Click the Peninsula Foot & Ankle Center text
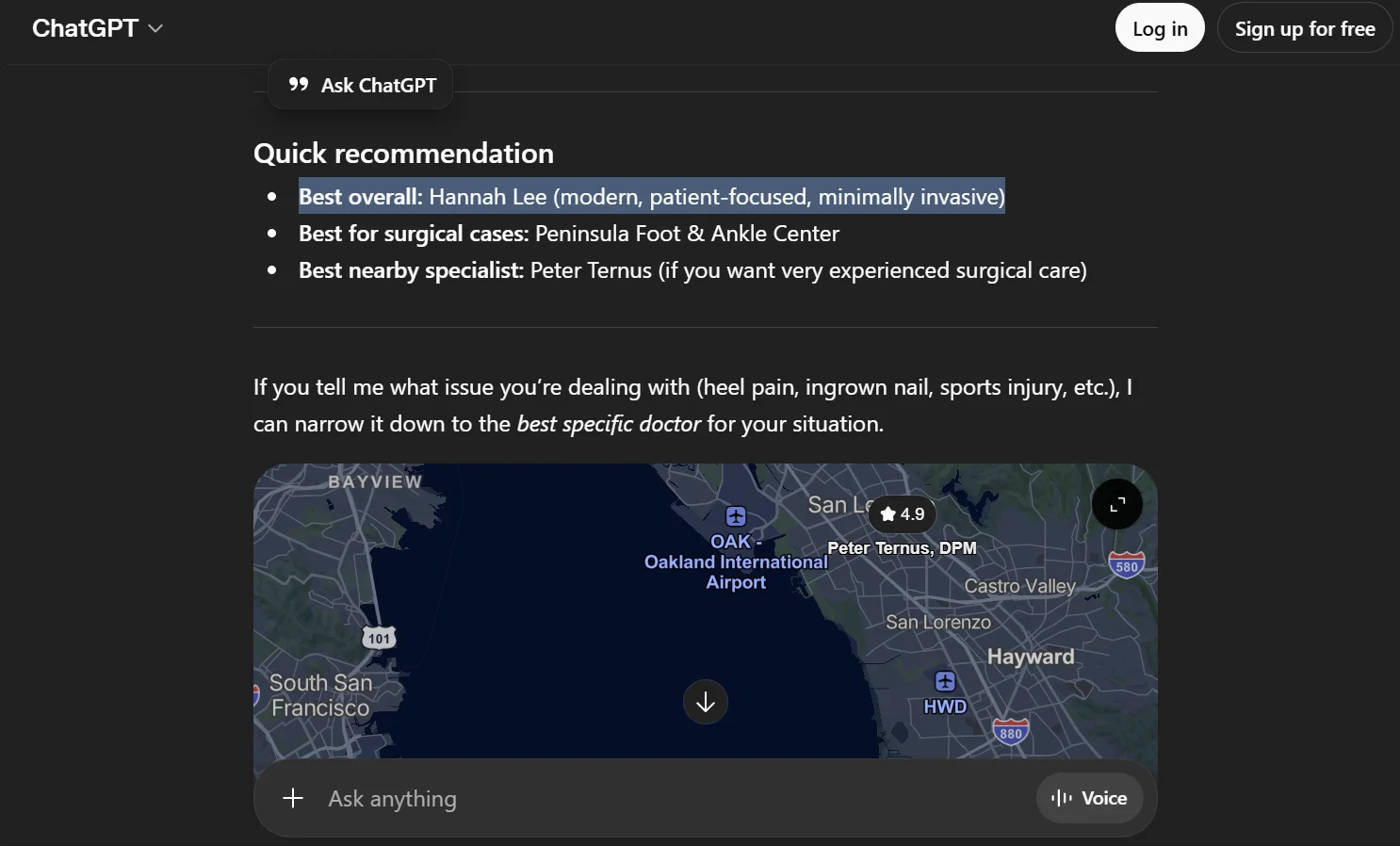This screenshot has height=846, width=1400. tap(686, 234)
